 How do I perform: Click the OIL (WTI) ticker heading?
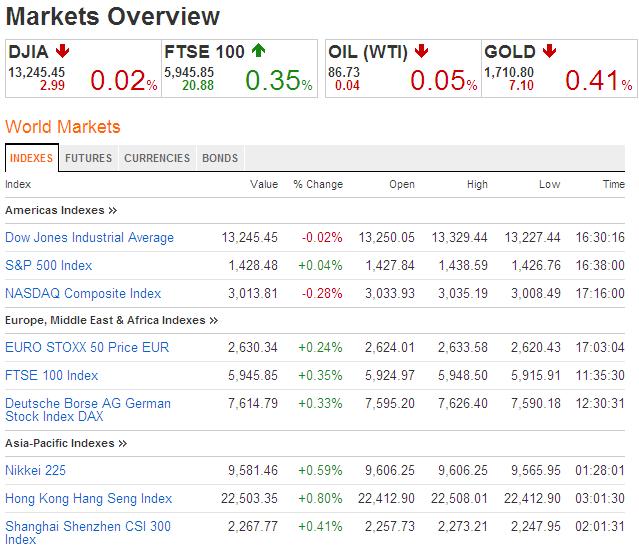click(368, 52)
